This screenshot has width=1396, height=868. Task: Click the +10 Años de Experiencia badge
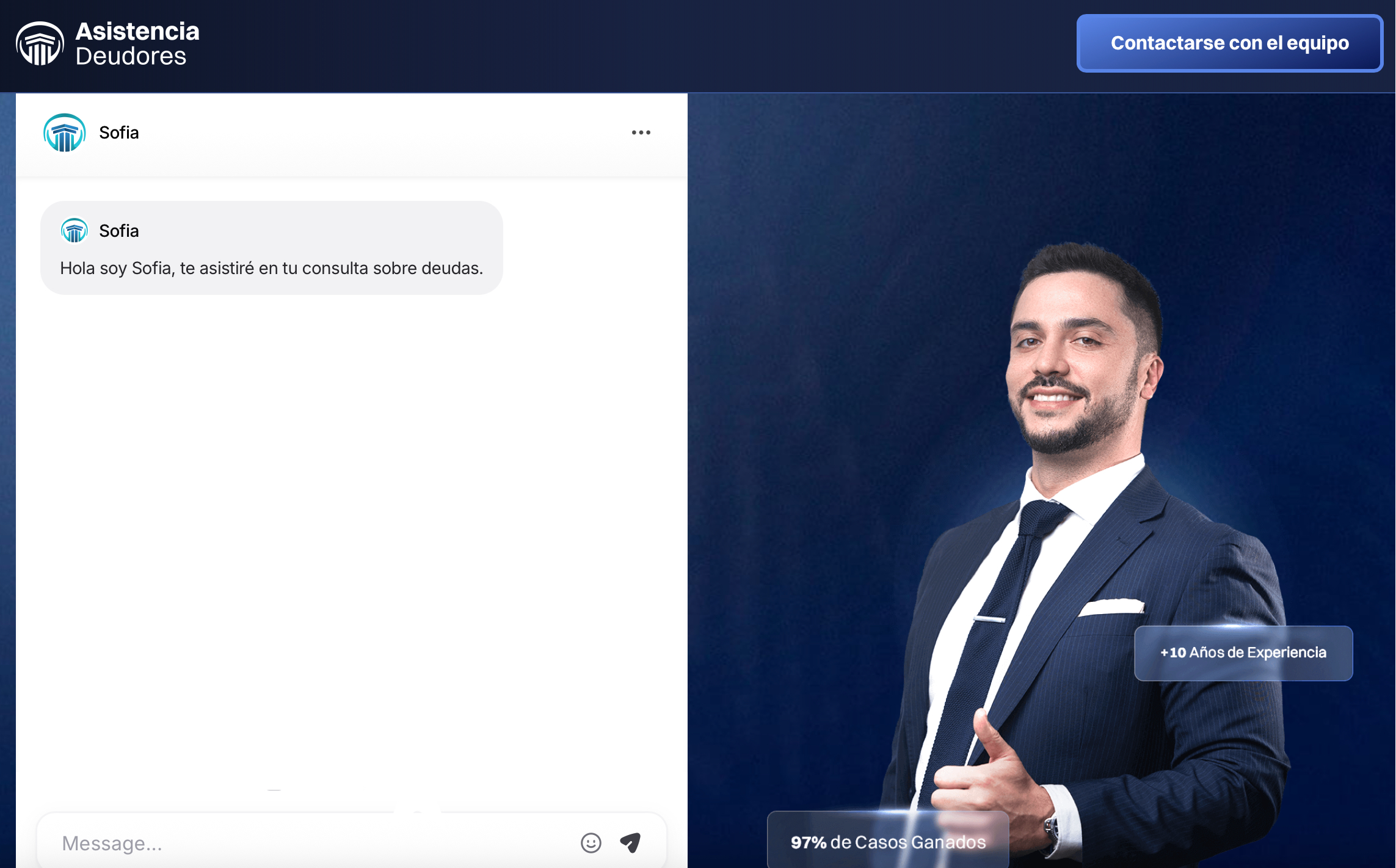pos(1243,653)
